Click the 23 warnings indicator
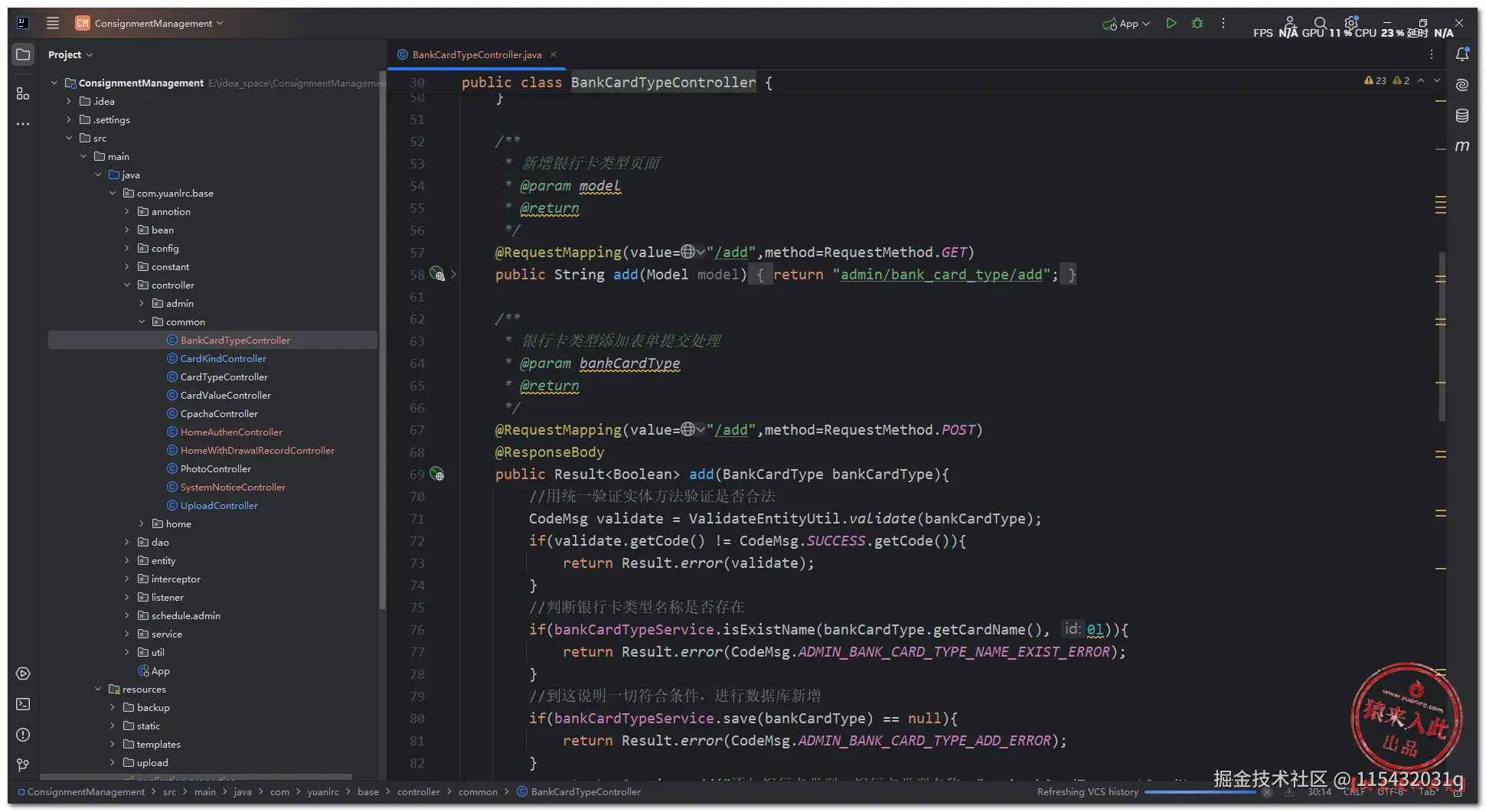 (1375, 80)
